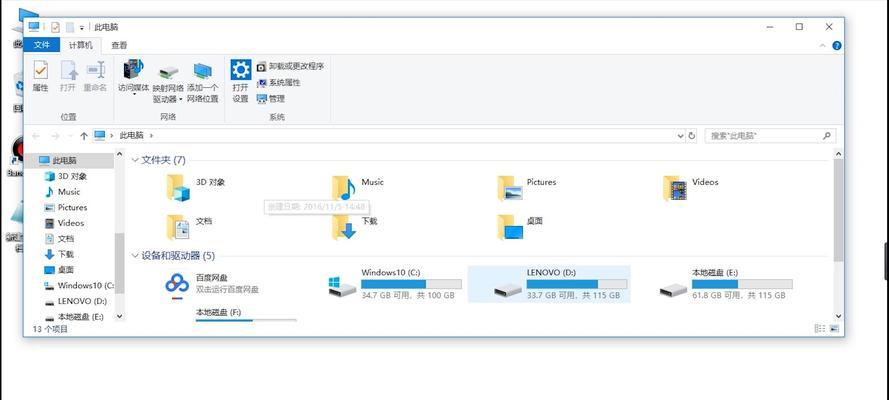
Task: Click the 本地磁盘 (E:) usage bar
Action: 742,284
